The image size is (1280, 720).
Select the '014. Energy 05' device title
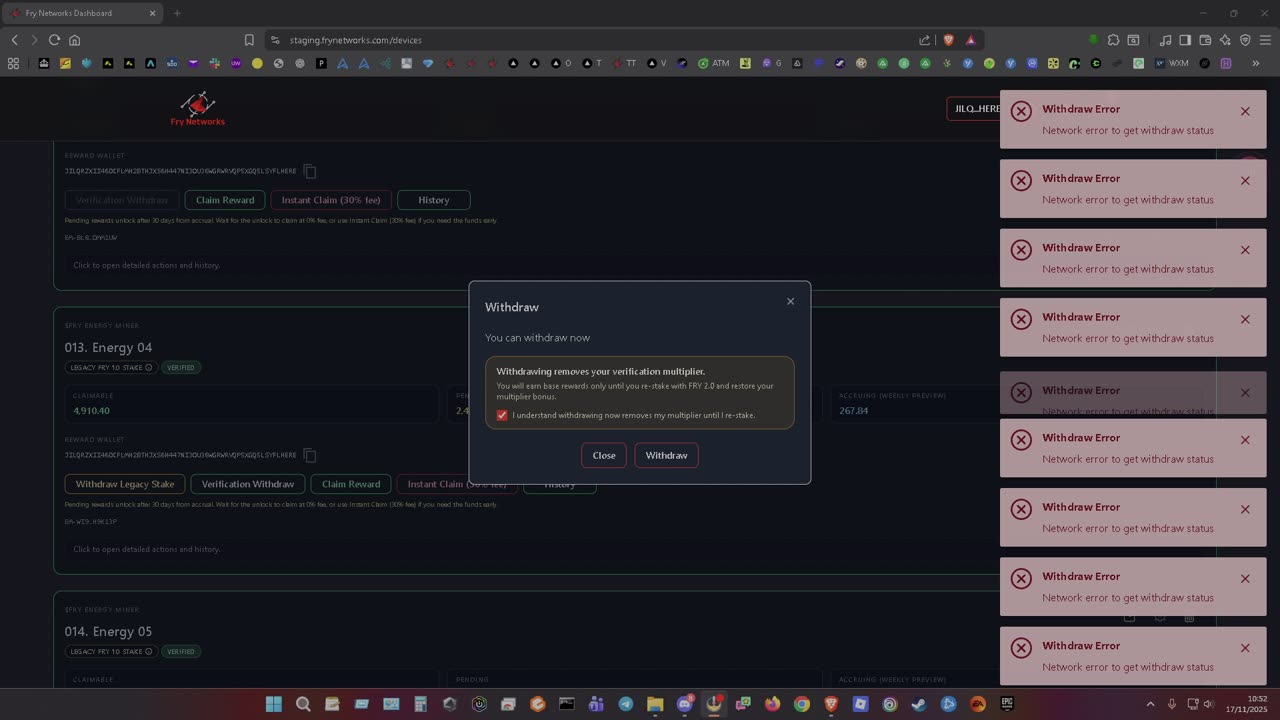pos(108,631)
